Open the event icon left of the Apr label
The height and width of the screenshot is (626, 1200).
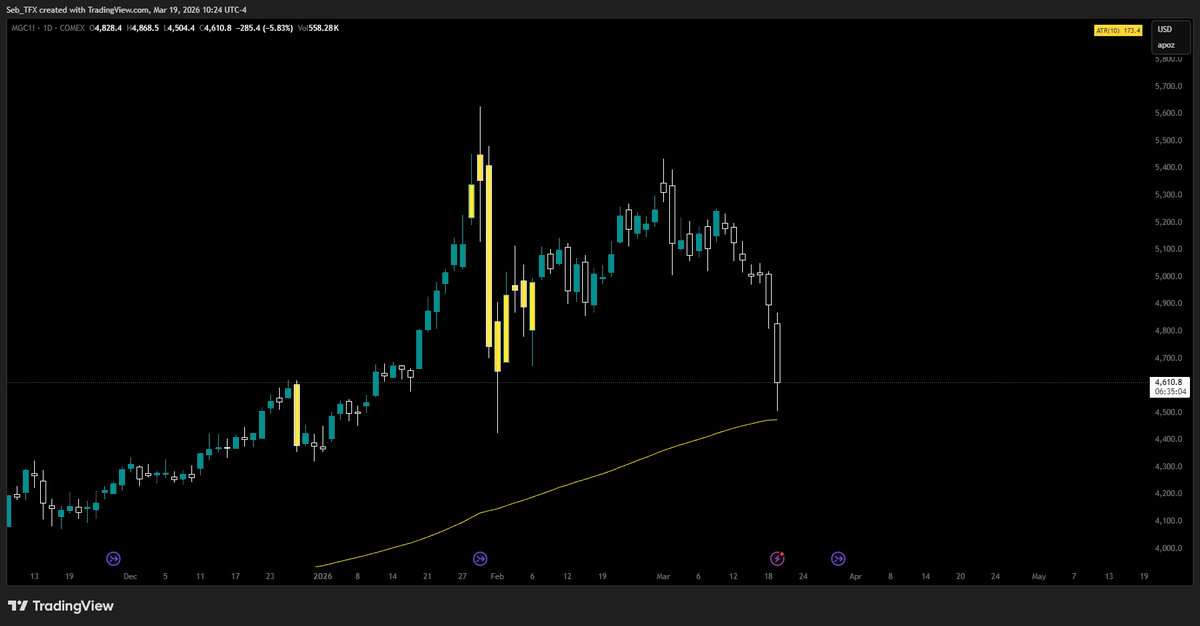838,558
